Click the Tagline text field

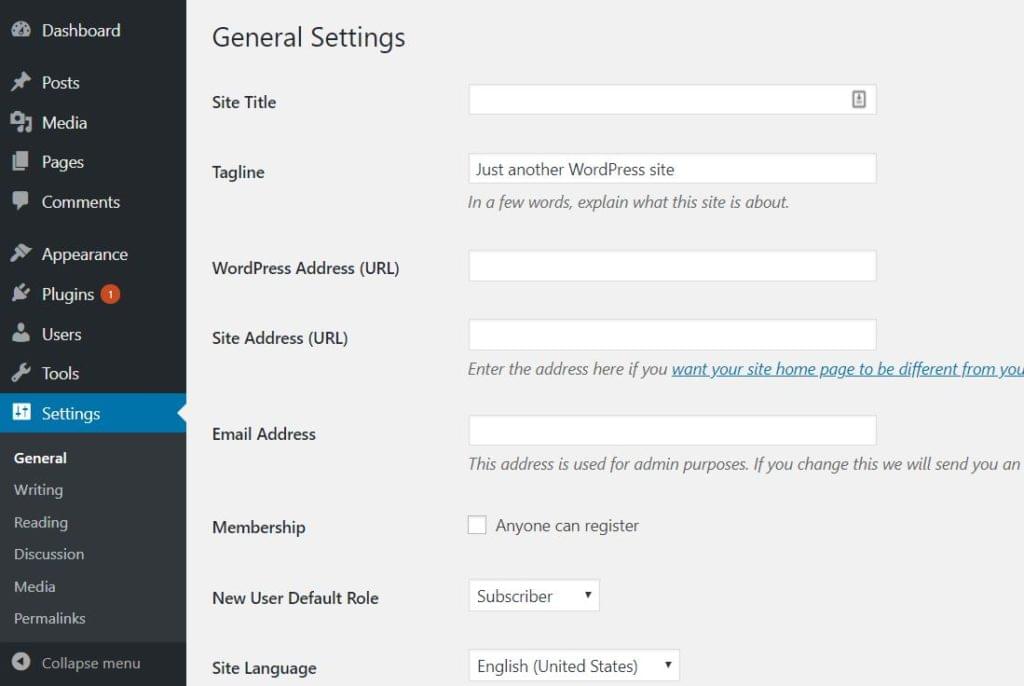coord(672,169)
